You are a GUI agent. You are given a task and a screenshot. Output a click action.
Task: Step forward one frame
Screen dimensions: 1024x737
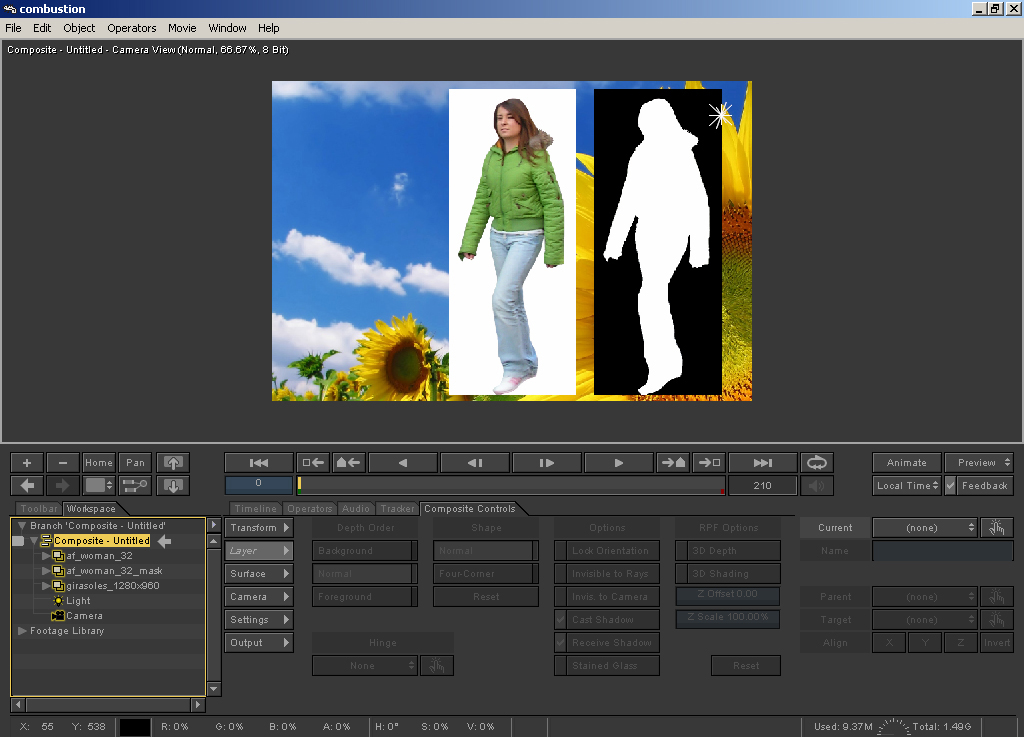(x=547, y=463)
